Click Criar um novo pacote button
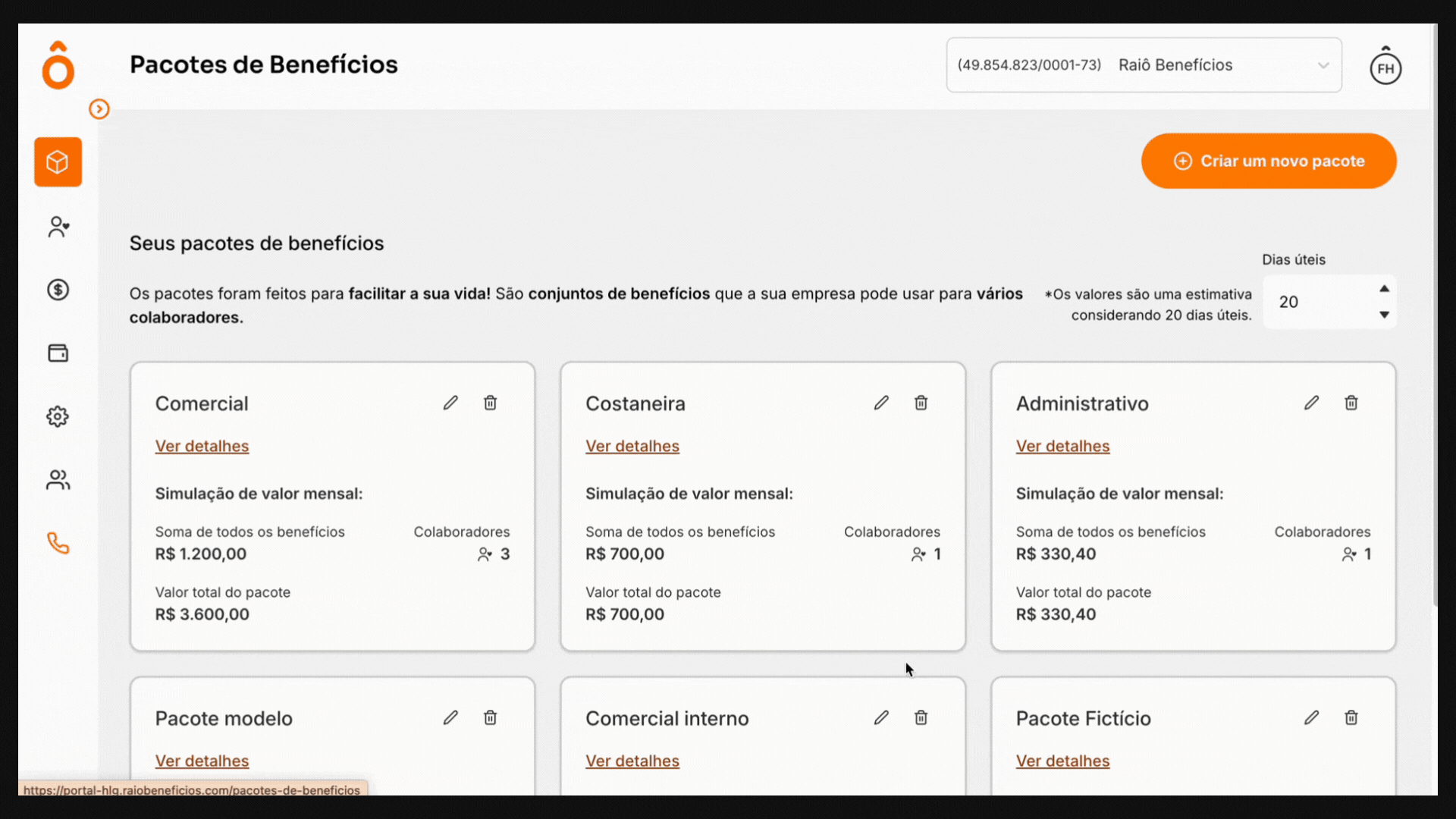Viewport: 1456px width, 819px height. pos(1268,161)
